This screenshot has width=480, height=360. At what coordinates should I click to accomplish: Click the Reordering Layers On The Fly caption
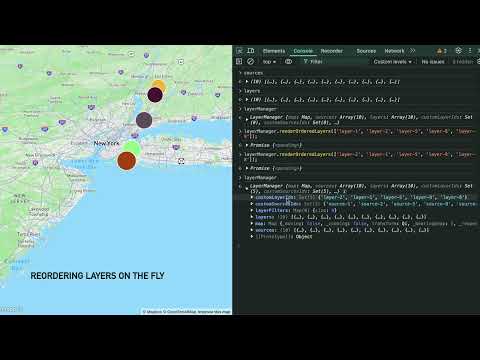pyautogui.click(x=97, y=276)
